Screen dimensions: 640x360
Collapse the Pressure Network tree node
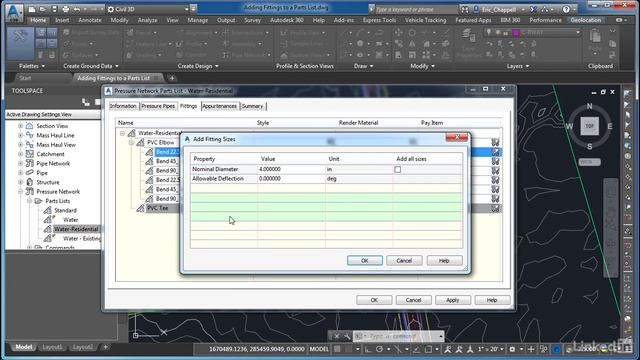pyautogui.click(x=20, y=191)
